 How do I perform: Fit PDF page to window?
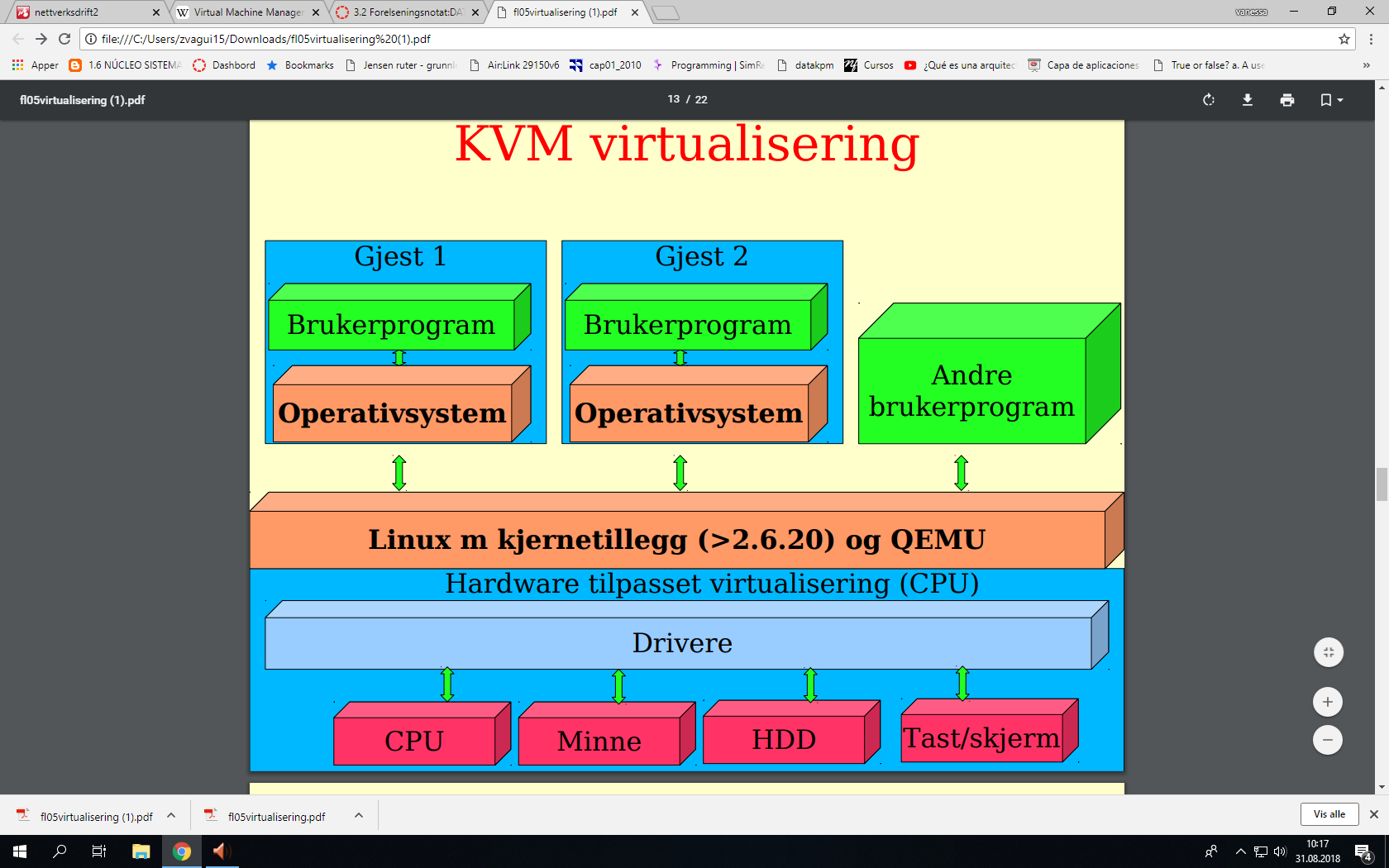(1329, 652)
